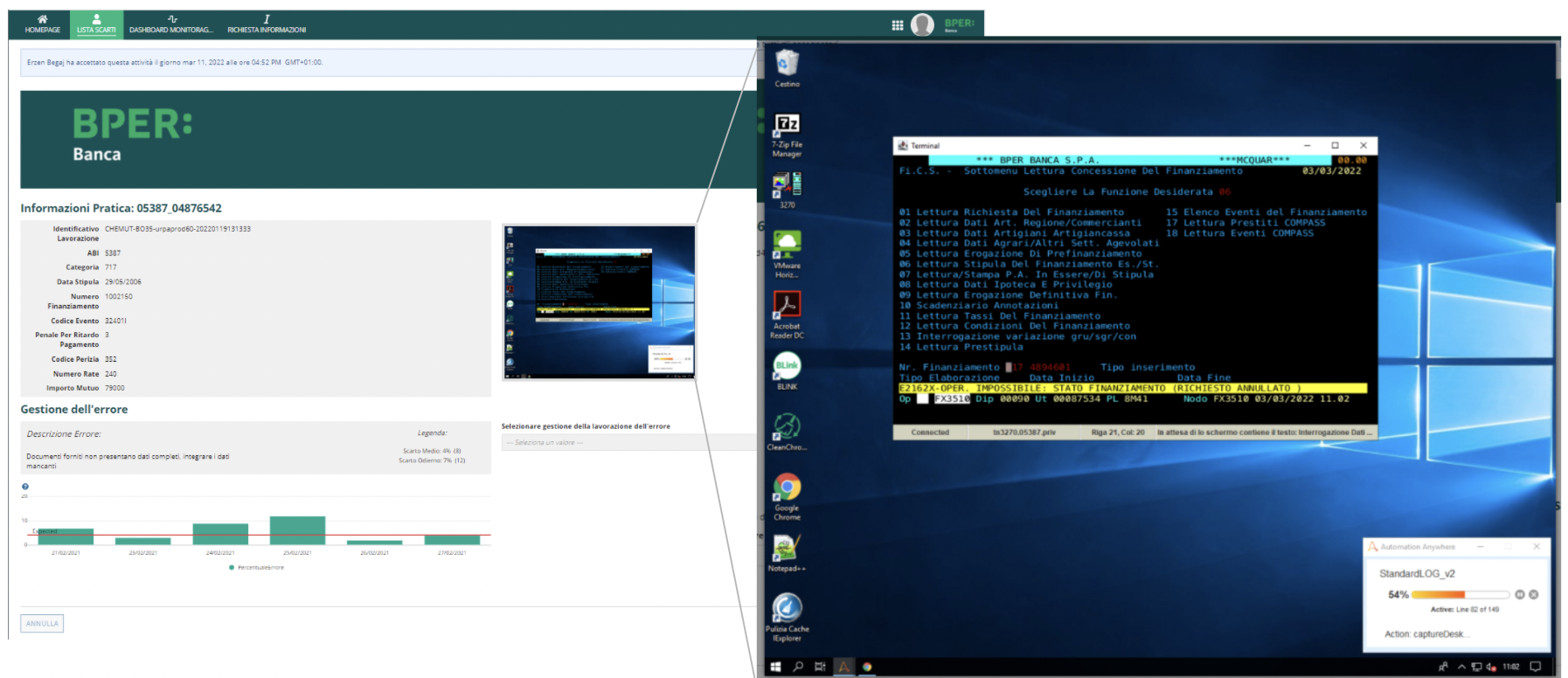
Task: Click the Terminal window title icon
Action: coord(903,145)
